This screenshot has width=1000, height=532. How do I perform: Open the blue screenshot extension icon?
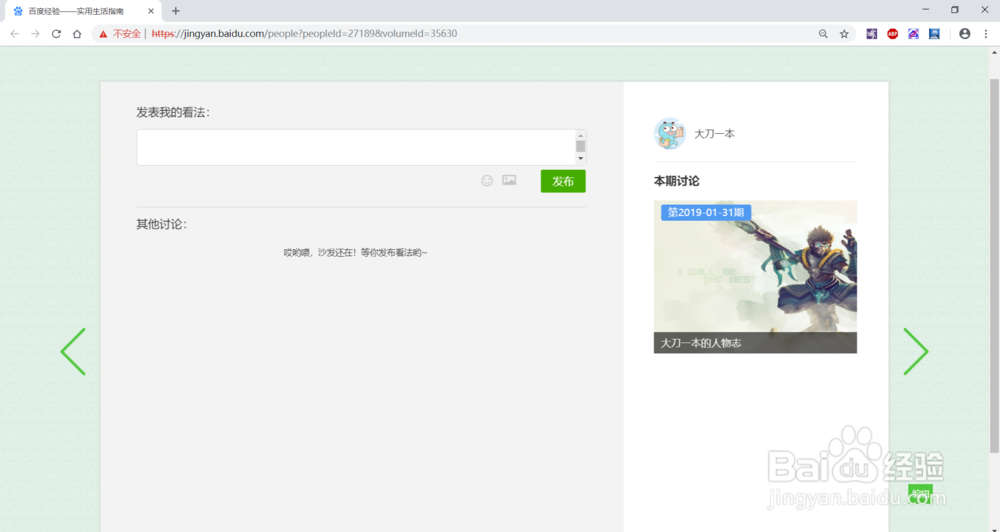[x=934, y=34]
